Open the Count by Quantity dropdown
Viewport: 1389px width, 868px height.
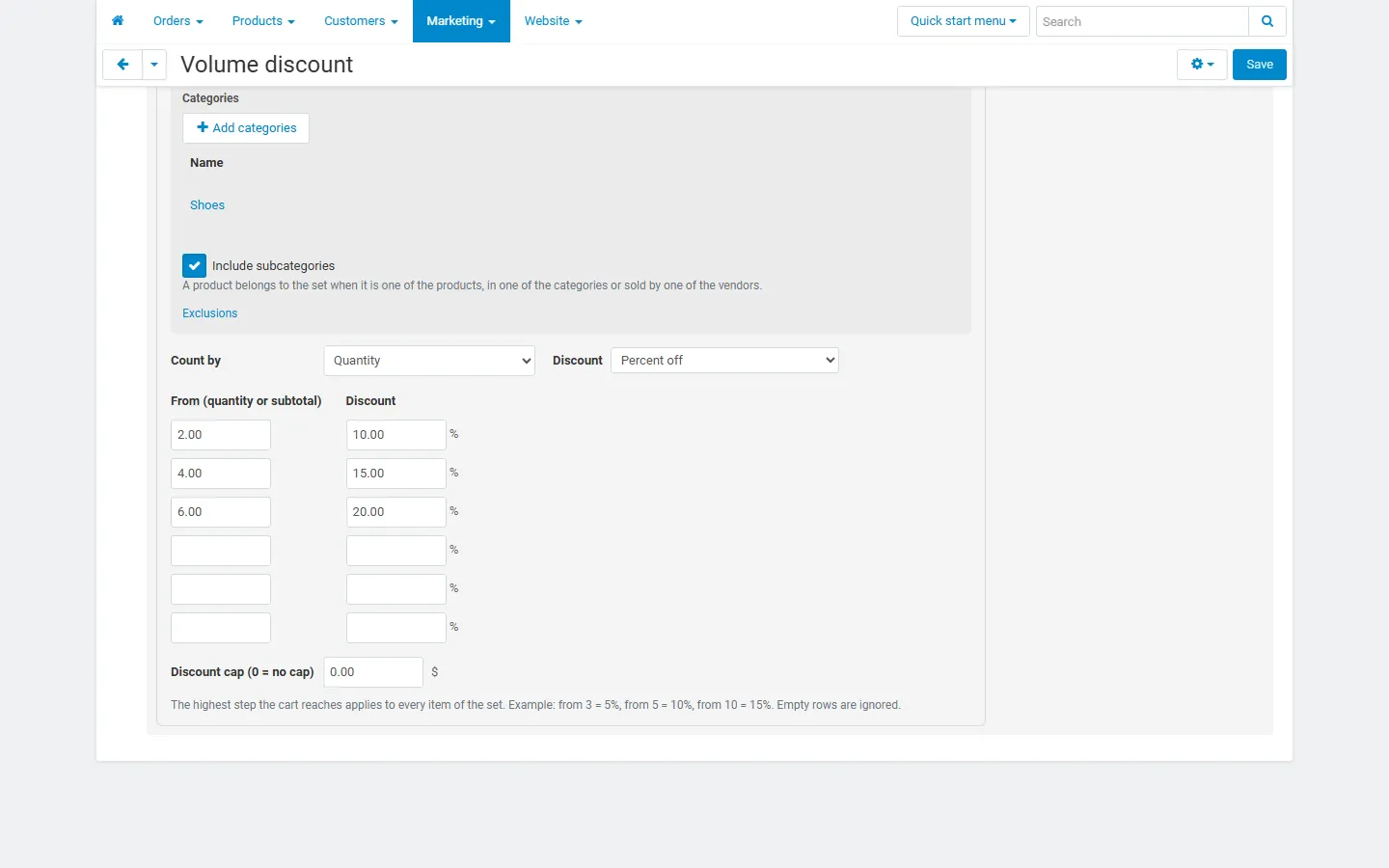tap(429, 361)
